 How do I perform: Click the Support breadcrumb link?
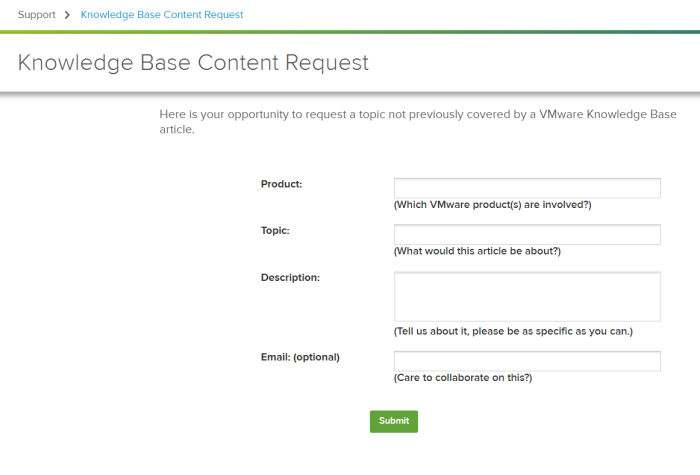click(x=37, y=15)
